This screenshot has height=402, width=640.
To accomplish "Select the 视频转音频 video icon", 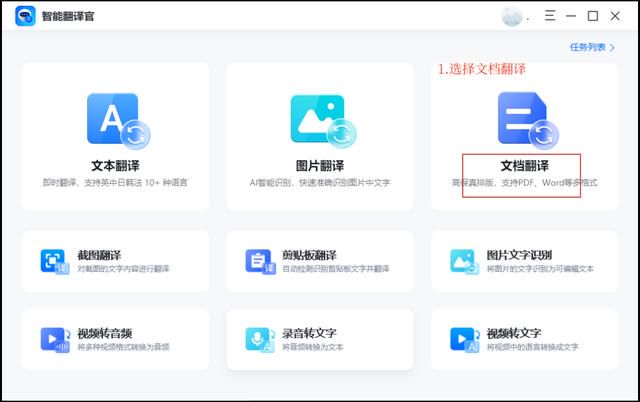I will point(55,340).
